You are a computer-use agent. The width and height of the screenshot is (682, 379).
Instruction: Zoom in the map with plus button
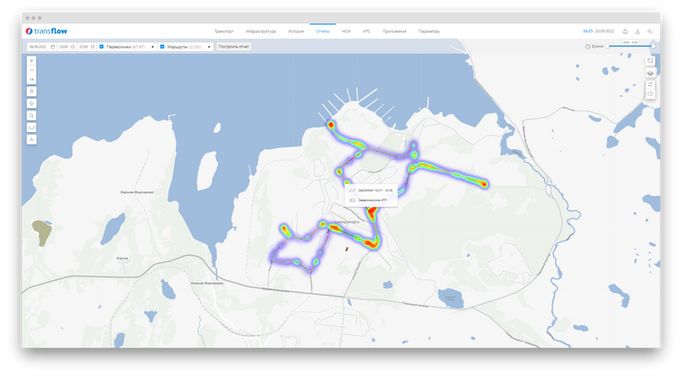(x=31, y=61)
